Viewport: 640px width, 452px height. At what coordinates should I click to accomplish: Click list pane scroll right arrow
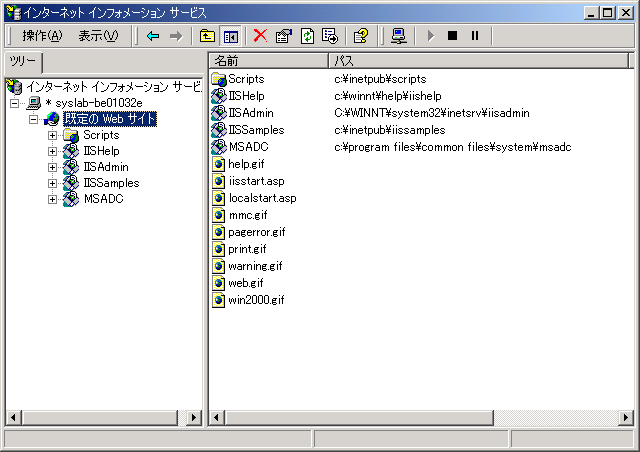[625, 417]
